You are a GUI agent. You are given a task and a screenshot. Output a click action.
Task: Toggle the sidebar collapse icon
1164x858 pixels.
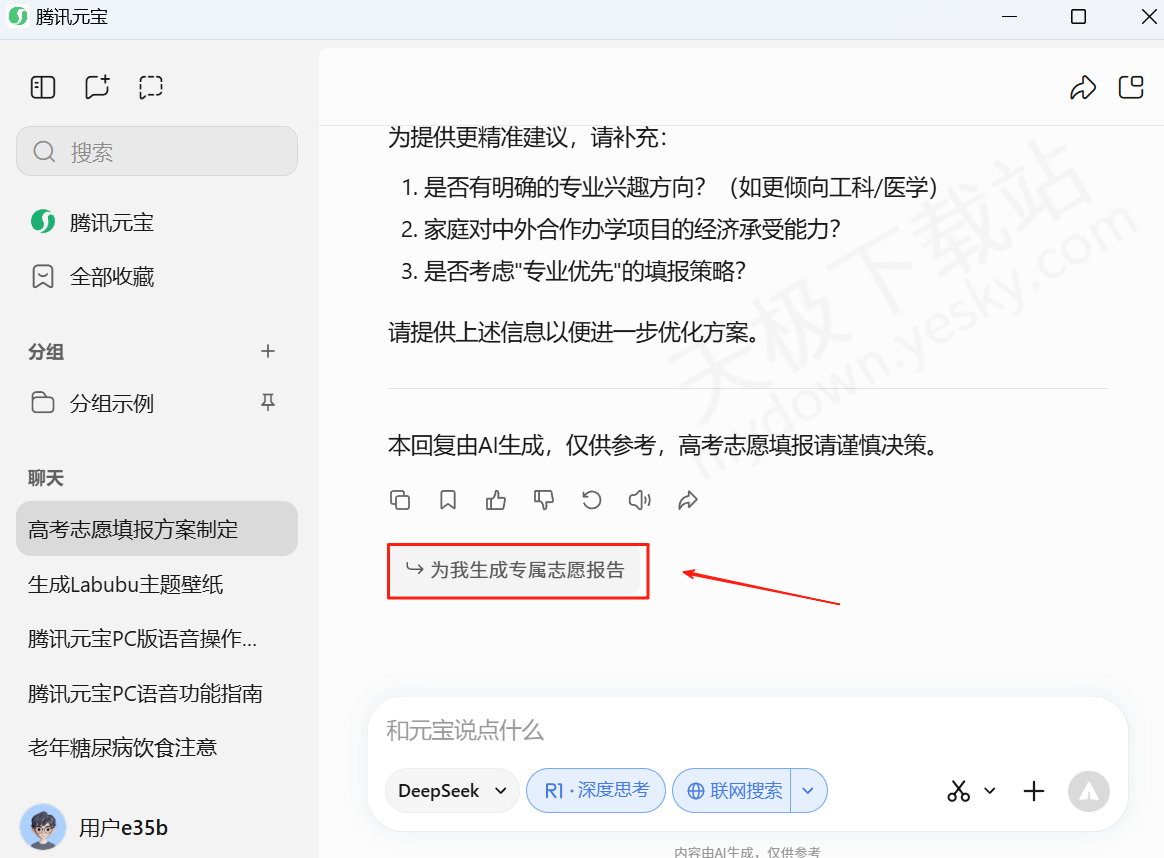click(x=43, y=87)
